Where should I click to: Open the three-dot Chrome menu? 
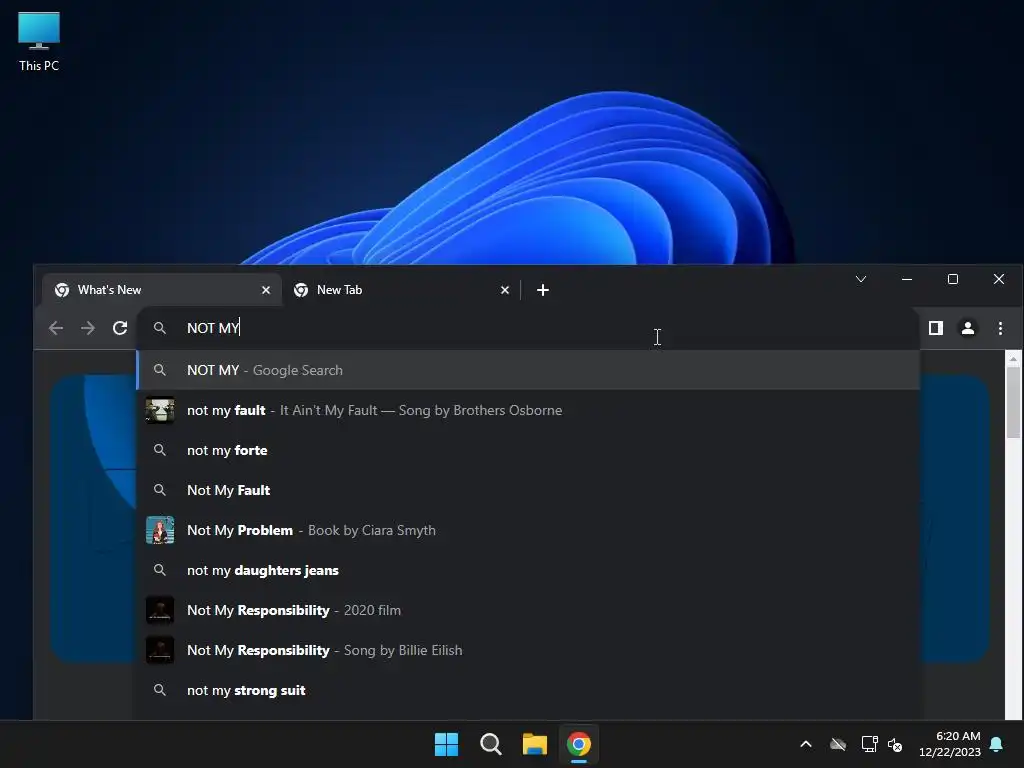point(1000,328)
